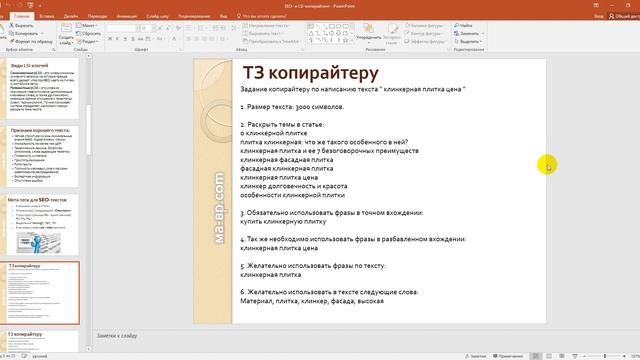
Task: Open the Paragraph dialog launcher (Абзац)
Action: (x=302, y=50)
